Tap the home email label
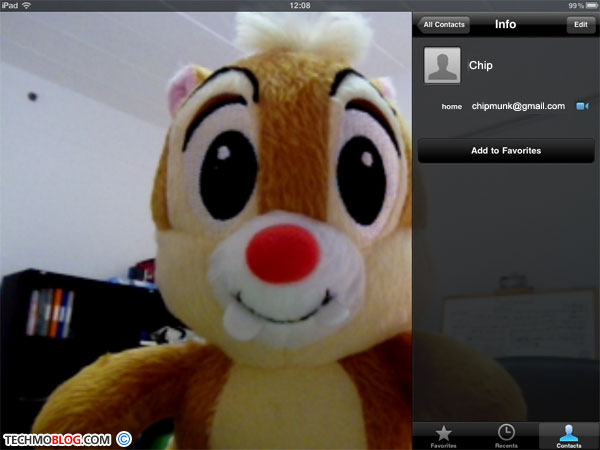The width and height of the screenshot is (600, 450). pos(452,107)
